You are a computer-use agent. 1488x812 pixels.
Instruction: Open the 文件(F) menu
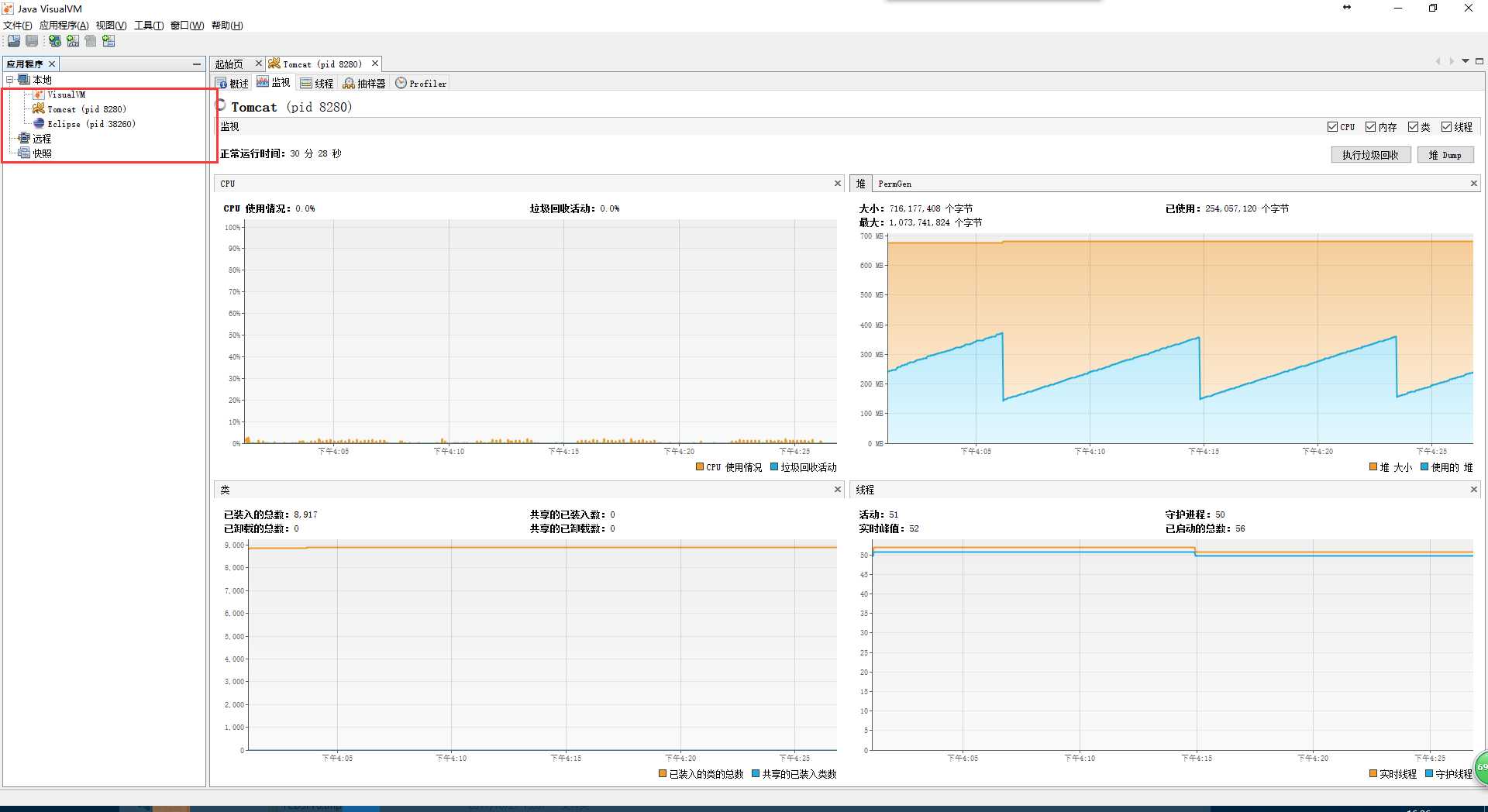coord(18,26)
